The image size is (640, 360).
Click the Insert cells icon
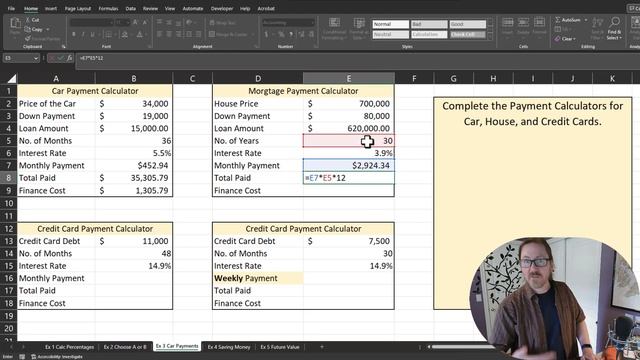coord(507,22)
